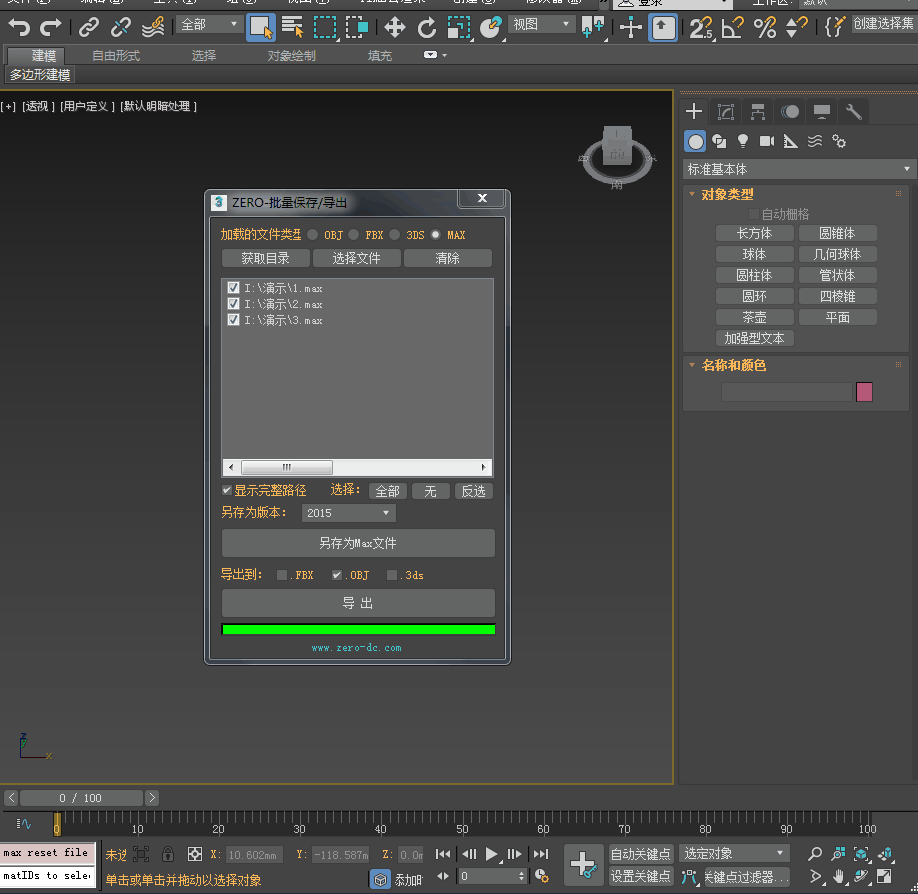Switch to Lights category icon
Viewport: 918px width, 894px height.
743,141
